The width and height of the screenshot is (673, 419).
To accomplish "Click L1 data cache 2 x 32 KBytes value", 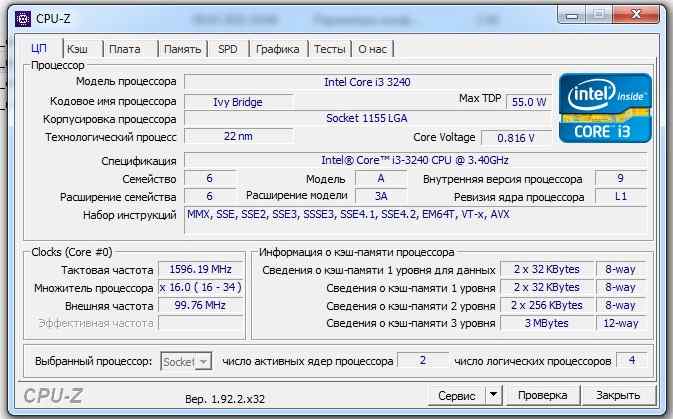I will click(547, 270).
